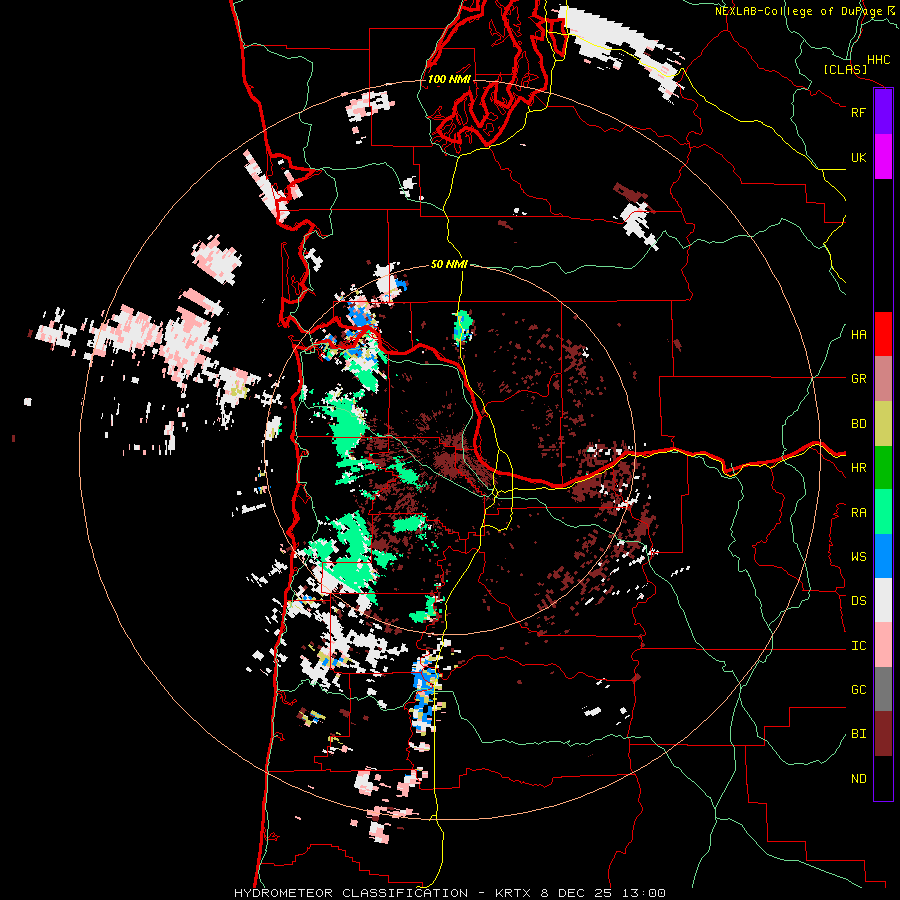This screenshot has height=900, width=900.
Task: Click the GR legend color block
Action: [883, 379]
